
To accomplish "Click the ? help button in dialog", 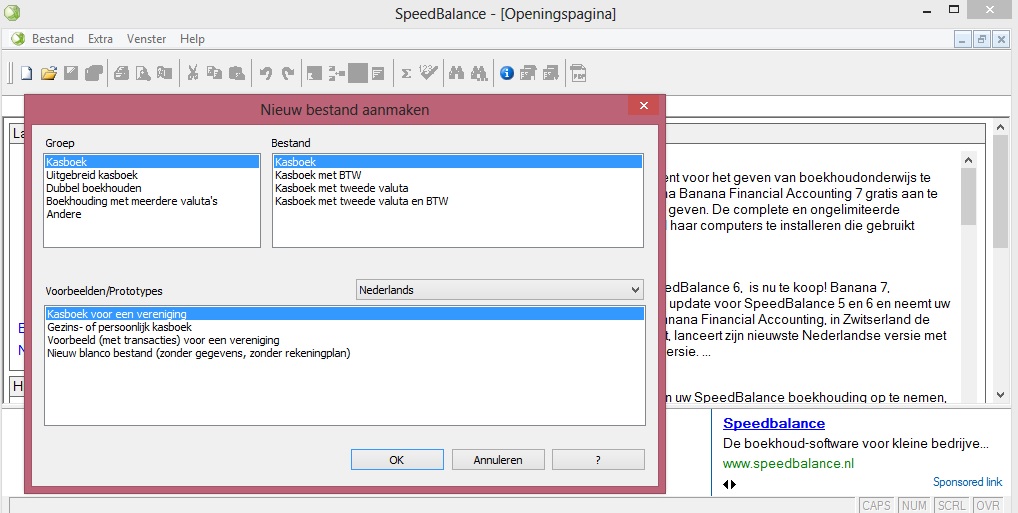I will (598, 460).
